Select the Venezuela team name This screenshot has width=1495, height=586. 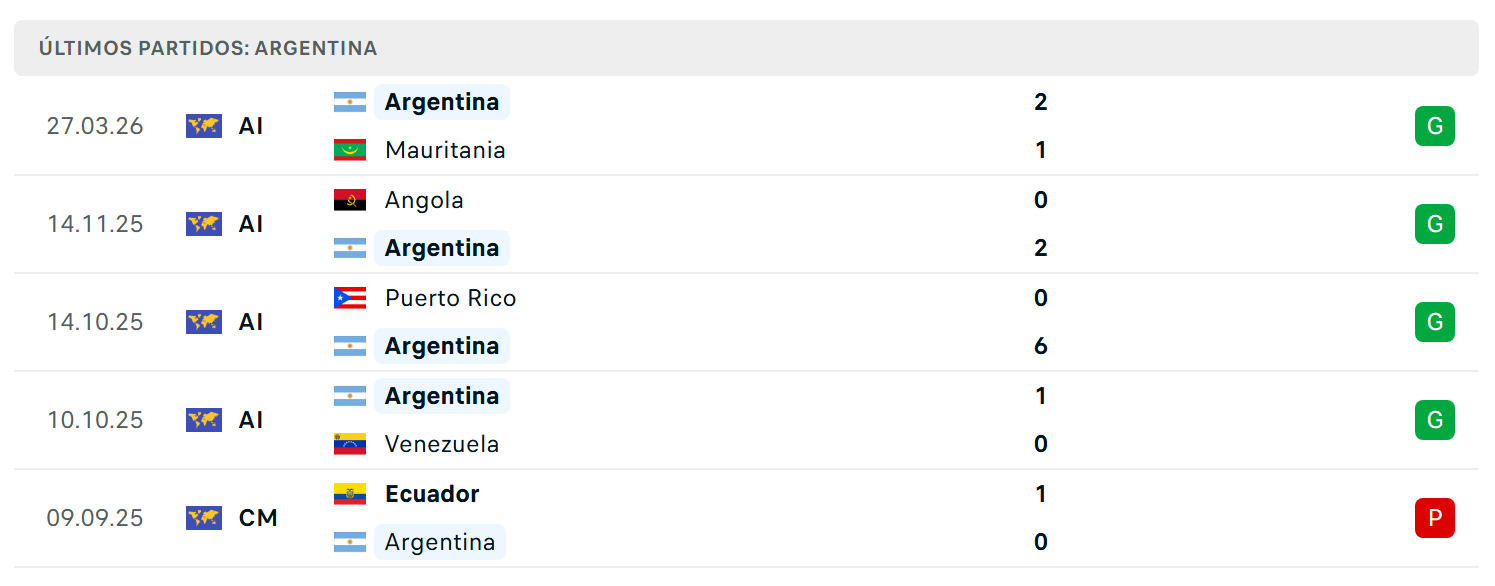pos(442,444)
